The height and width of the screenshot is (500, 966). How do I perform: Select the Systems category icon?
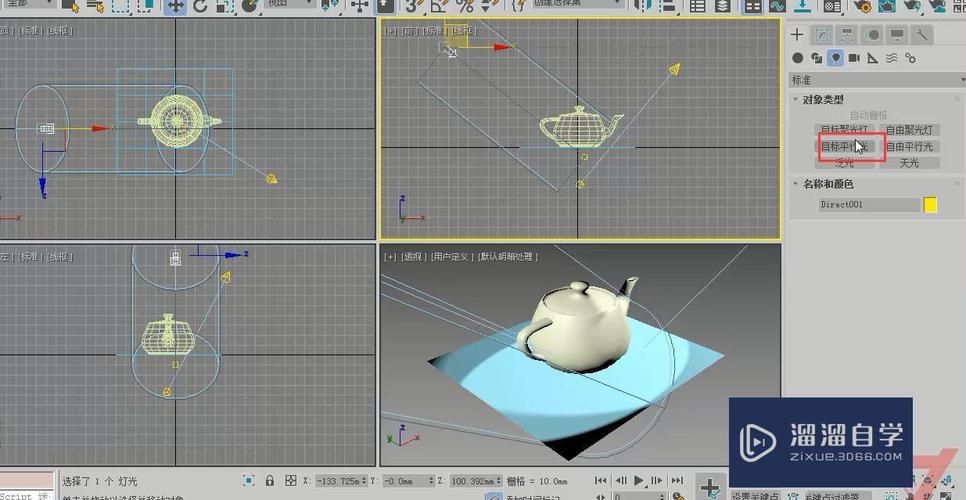click(909, 59)
